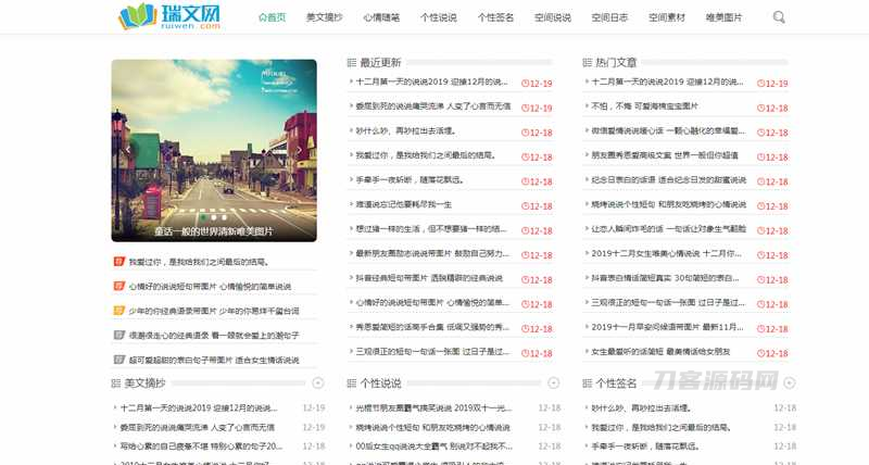Select 空间日志 in the navigation bar
Screen dimensions: 869x465
point(609,18)
